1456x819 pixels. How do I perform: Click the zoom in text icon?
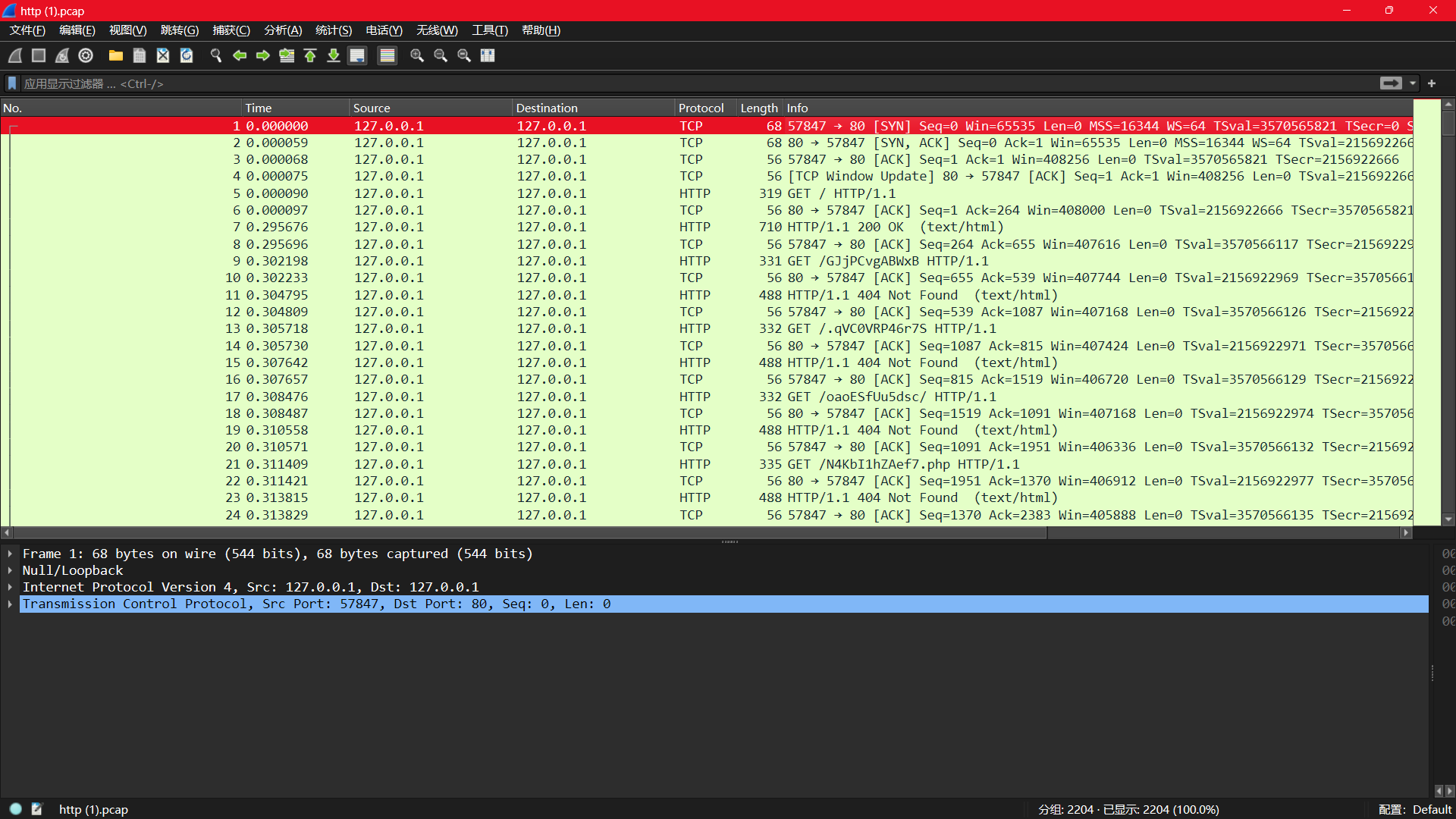point(417,55)
